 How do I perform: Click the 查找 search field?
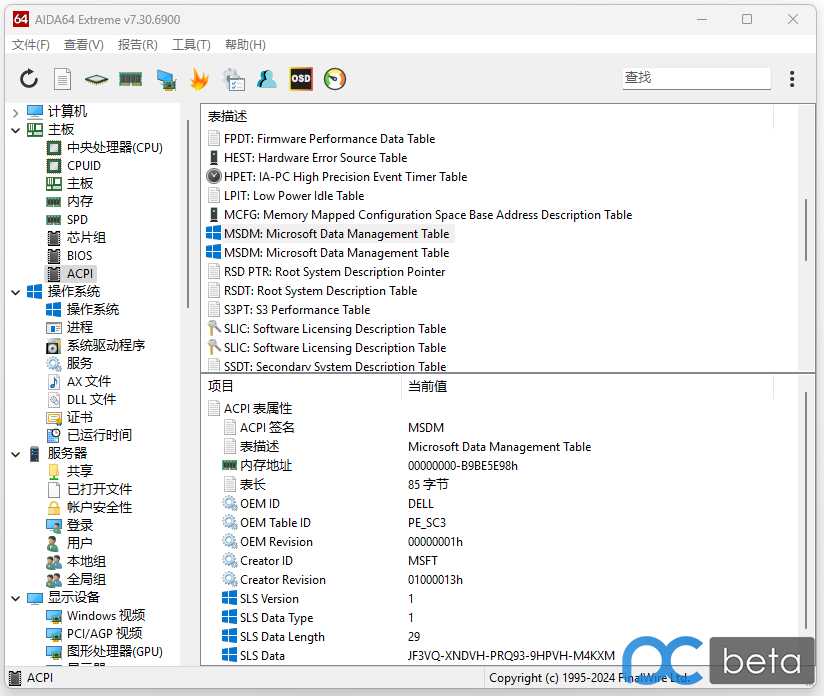click(x=697, y=78)
